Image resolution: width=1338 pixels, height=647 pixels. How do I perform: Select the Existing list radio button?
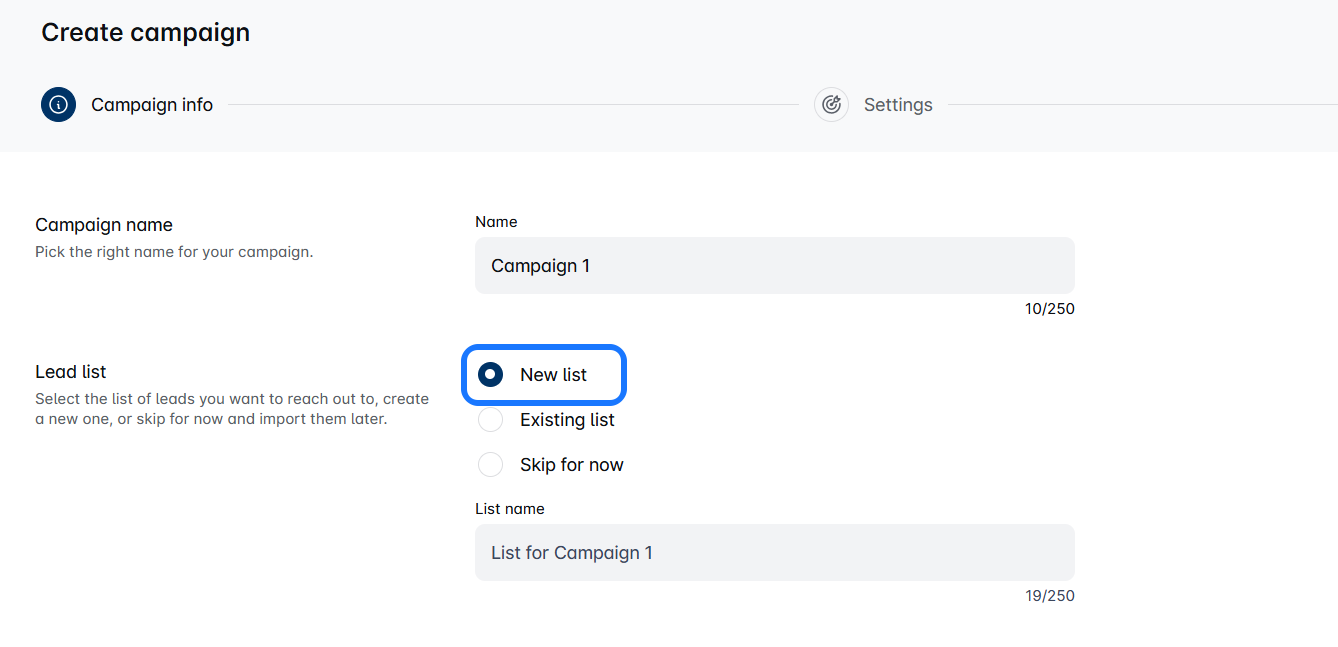490,420
